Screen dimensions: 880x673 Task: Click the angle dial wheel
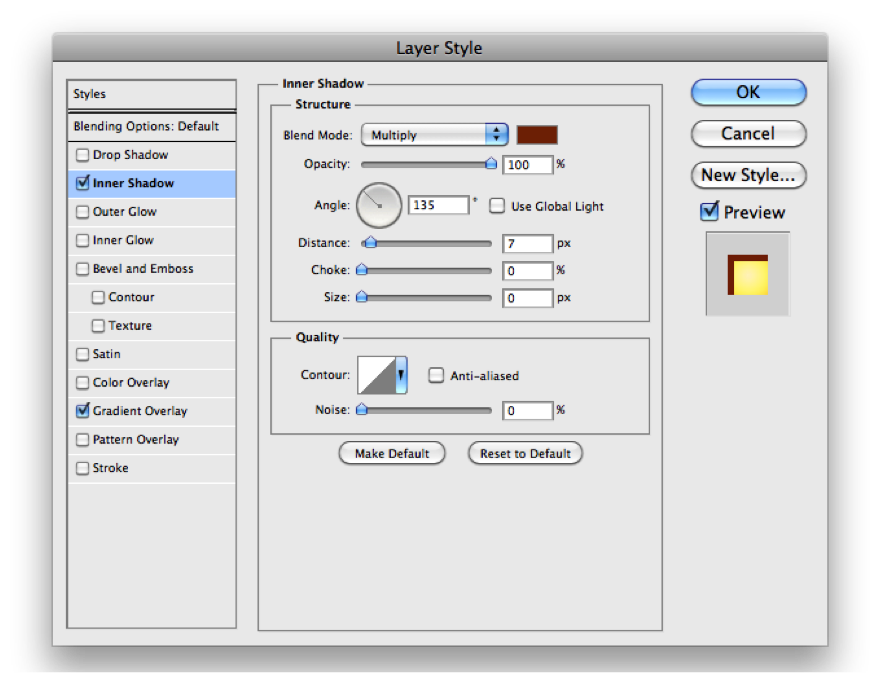(x=379, y=205)
